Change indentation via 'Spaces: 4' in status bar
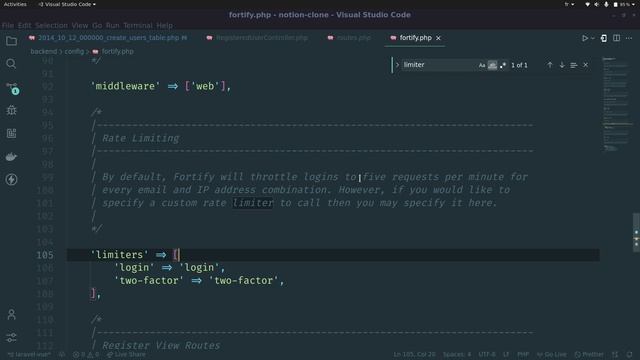640x360 pixels. pos(457,354)
